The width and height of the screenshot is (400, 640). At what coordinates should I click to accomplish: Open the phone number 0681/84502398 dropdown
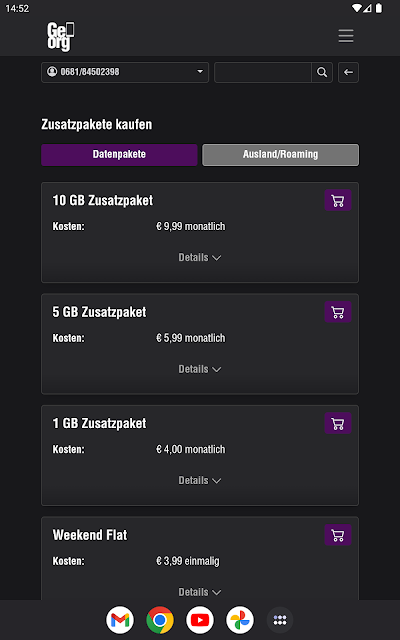click(x=125, y=72)
